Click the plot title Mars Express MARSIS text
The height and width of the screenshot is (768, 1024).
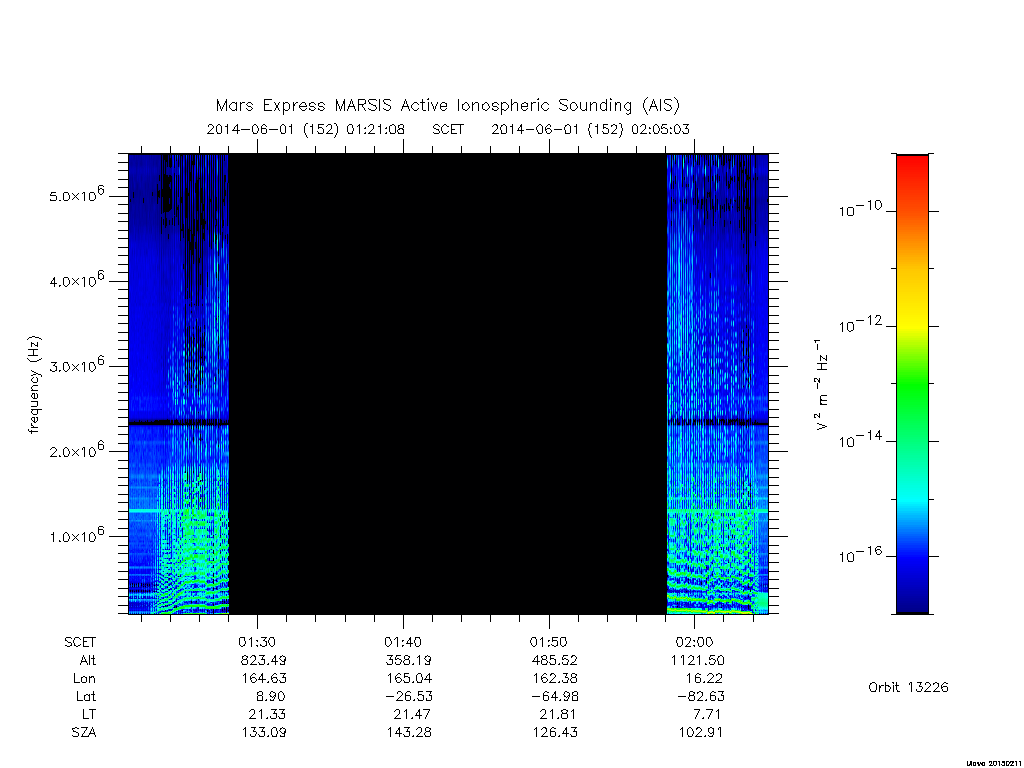303,105
